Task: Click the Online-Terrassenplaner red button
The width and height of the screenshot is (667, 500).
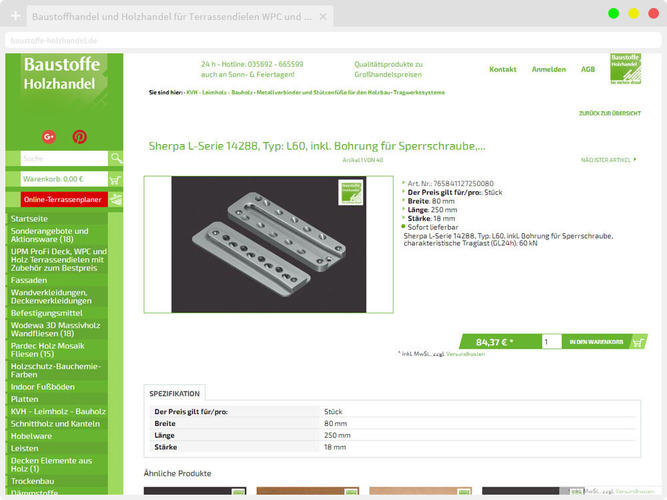Action: point(63,199)
